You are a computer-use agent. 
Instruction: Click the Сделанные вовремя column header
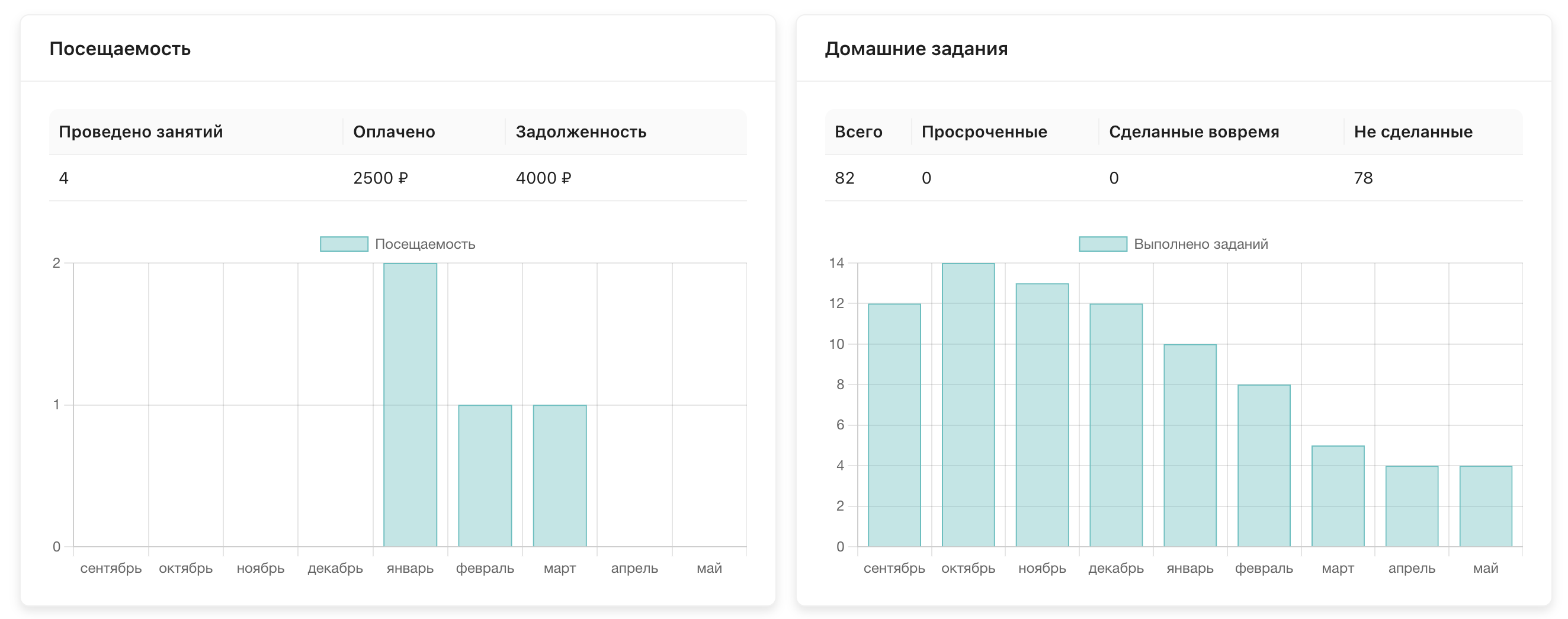(1195, 132)
